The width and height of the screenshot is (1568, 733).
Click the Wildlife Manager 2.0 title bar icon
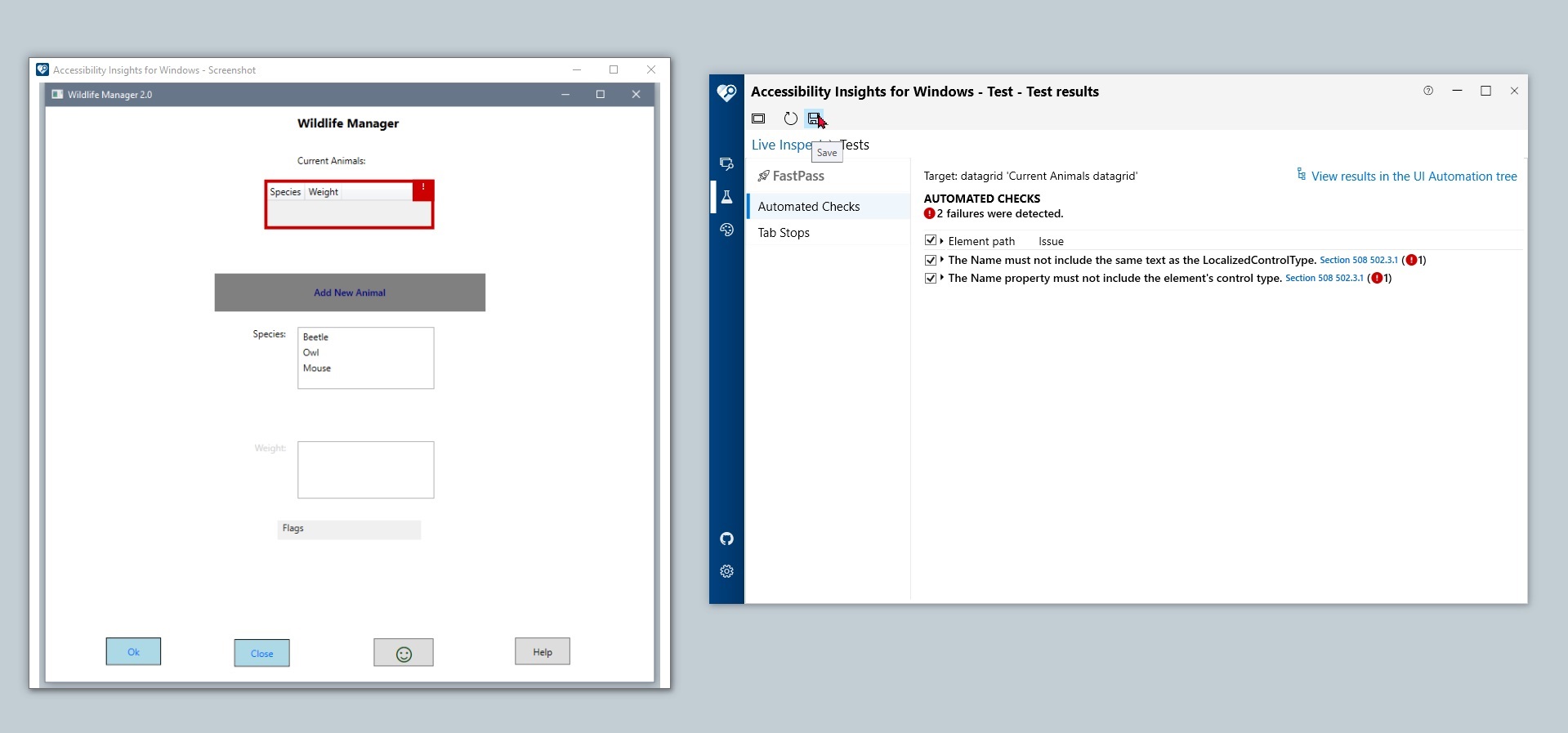point(57,94)
